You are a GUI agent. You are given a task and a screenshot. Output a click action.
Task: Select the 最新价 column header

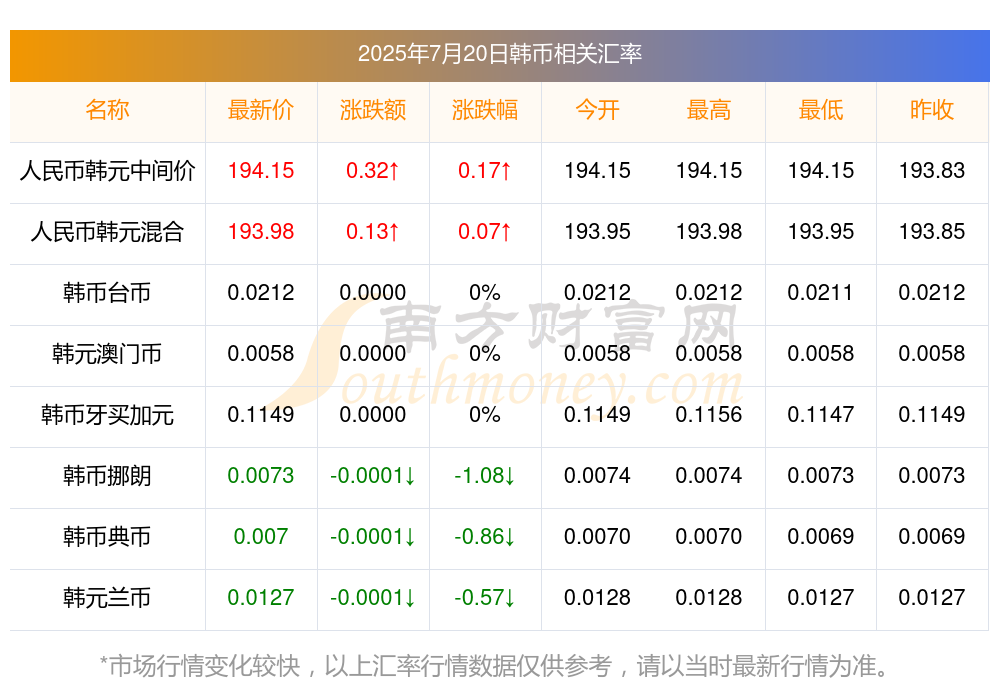(x=261, y=110)
